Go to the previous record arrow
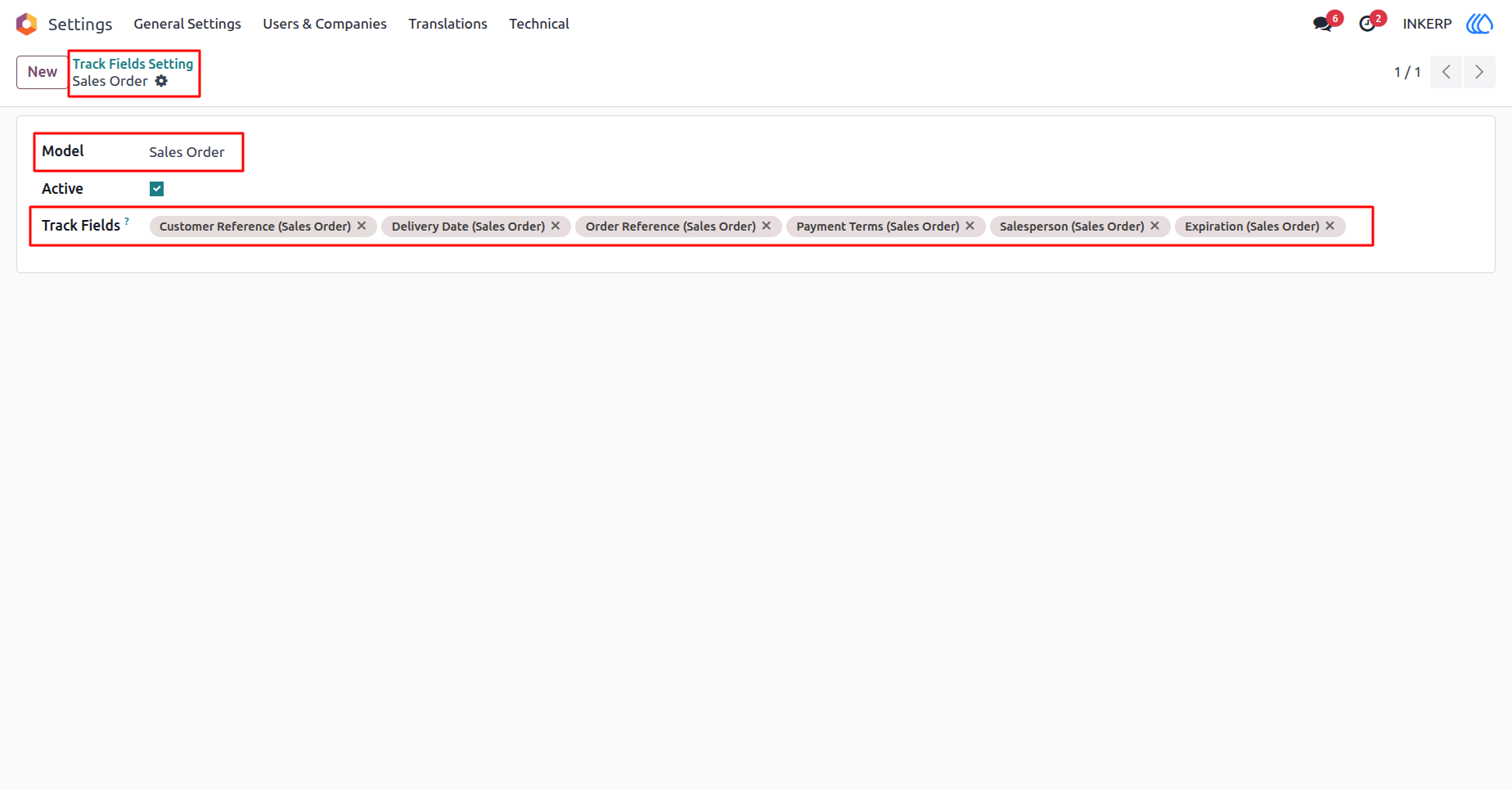 click(x=1447, y=72)
